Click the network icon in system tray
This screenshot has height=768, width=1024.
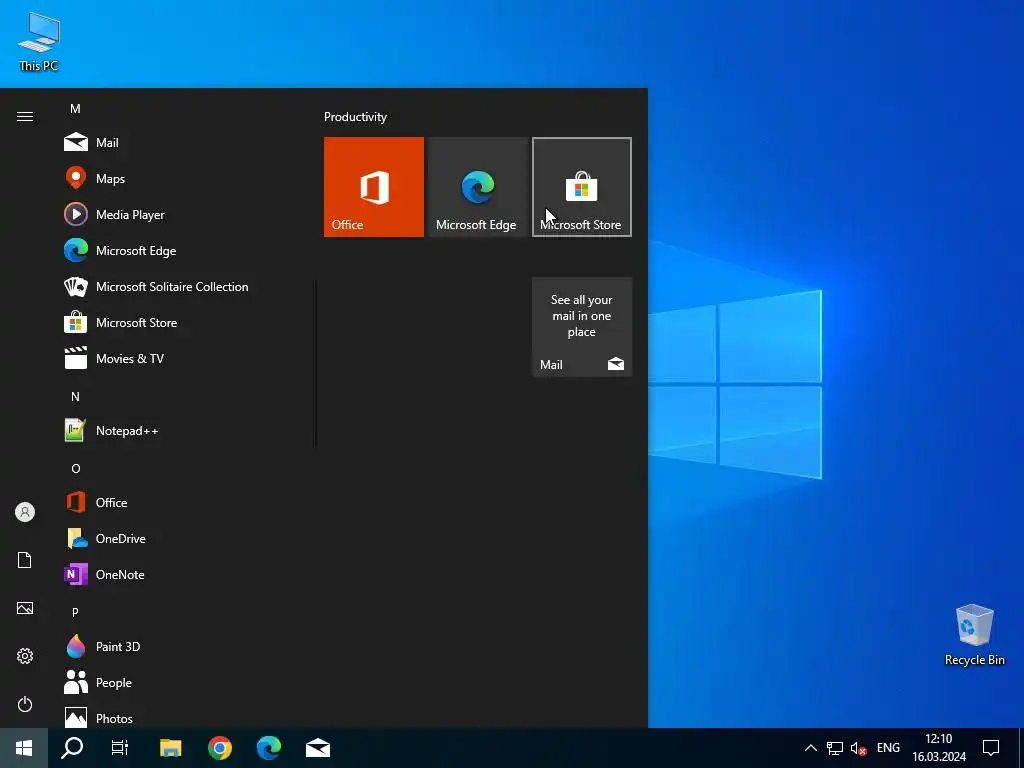point(835,748)
